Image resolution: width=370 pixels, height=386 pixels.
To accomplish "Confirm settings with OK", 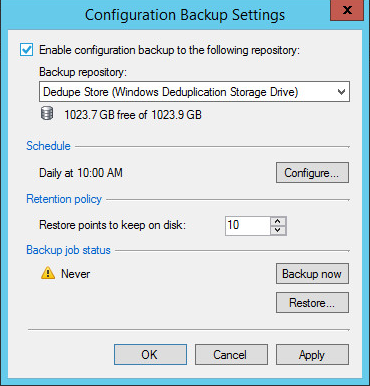I will click(x=150, y=355).
